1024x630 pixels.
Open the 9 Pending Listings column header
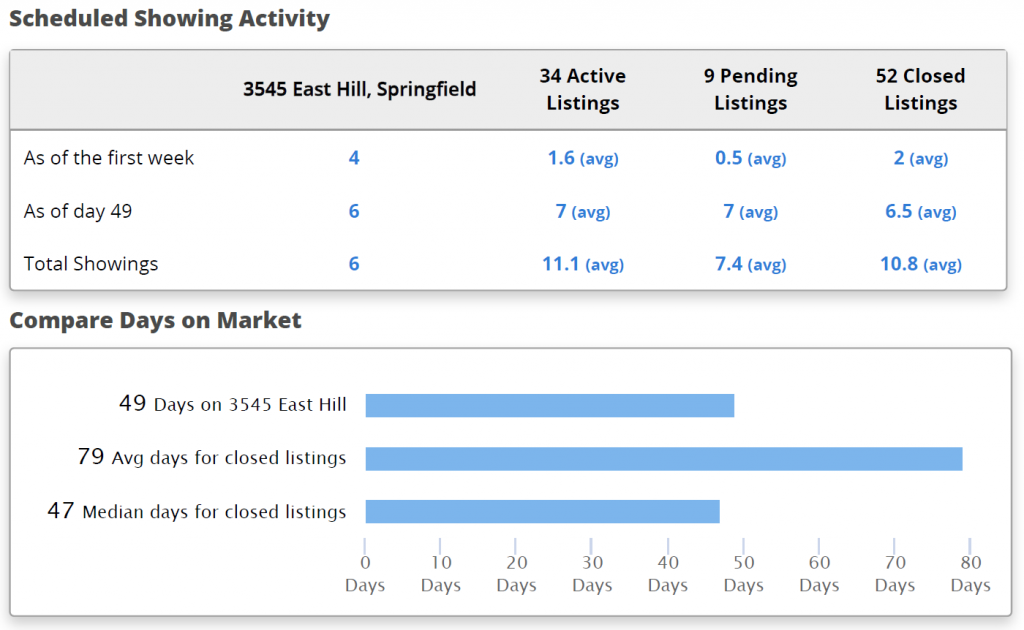pyautogui.click(x=750, y=89)
